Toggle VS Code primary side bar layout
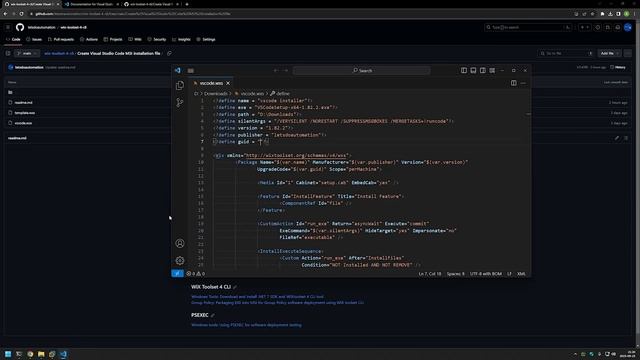The width and height of the screenshot is (640, 360). pos(464,71)
